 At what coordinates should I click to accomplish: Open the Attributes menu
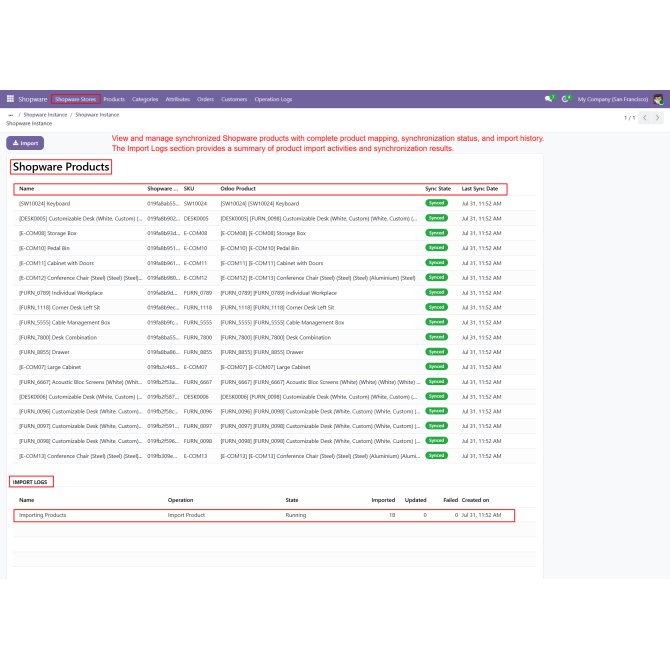pos(178,99)
